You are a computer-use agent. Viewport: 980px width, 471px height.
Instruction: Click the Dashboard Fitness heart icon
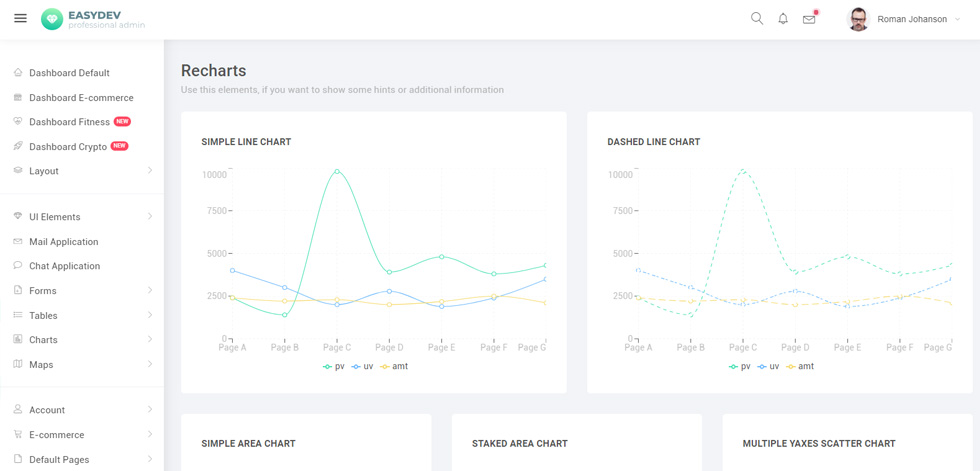18,122
